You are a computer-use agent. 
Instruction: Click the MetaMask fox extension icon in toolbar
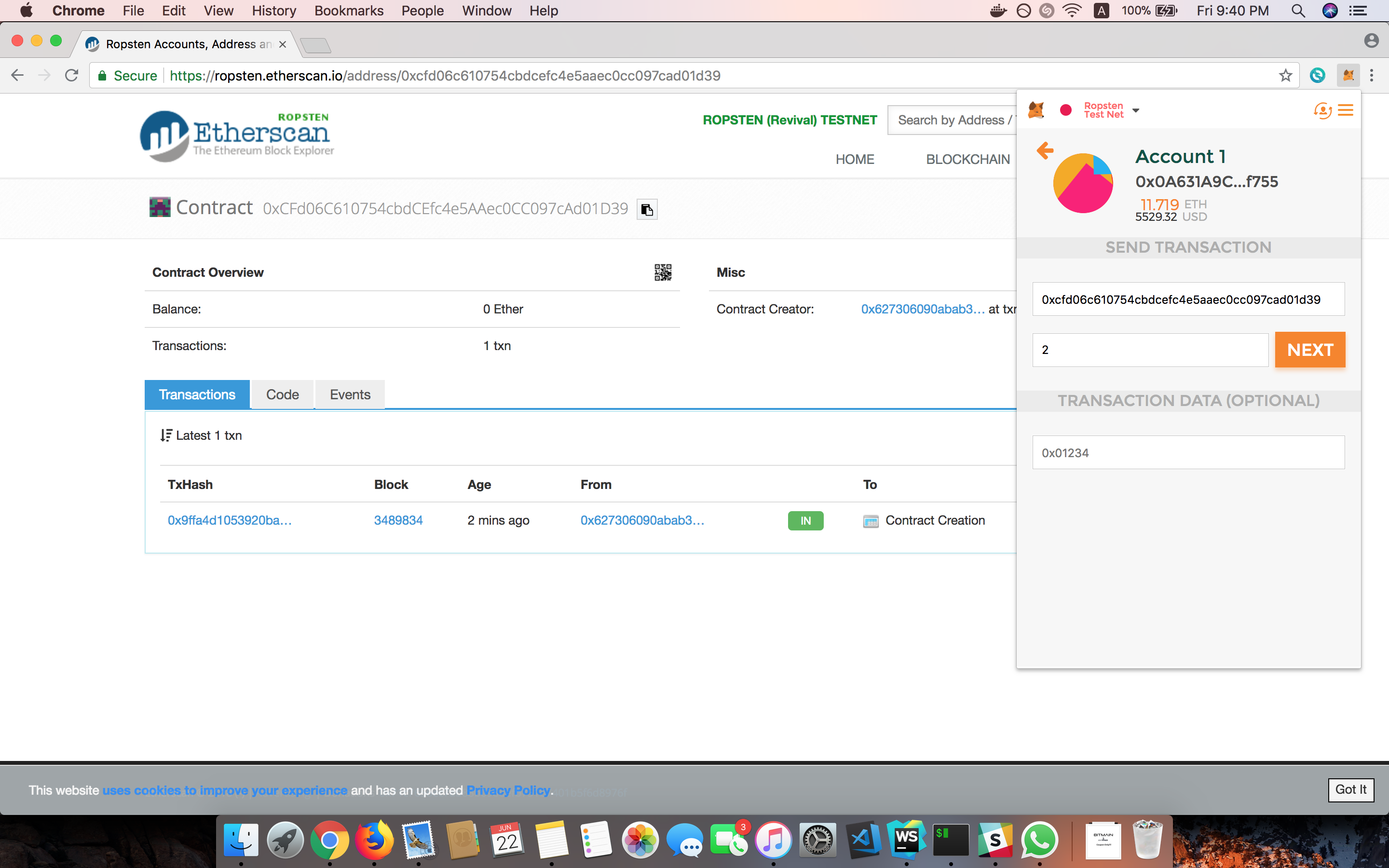pos(1348,75)
